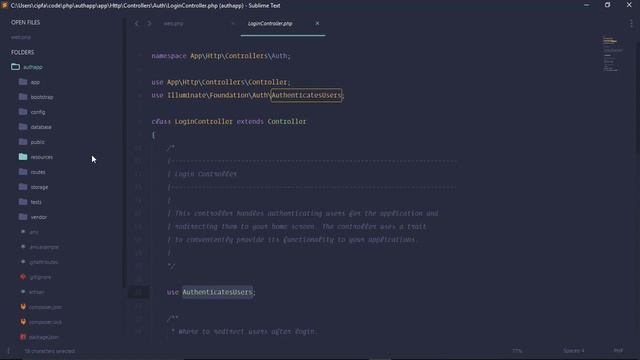Click the red .gitignore file icon
Viewport: 640px width, 360px height.
[x=23, y=277]
